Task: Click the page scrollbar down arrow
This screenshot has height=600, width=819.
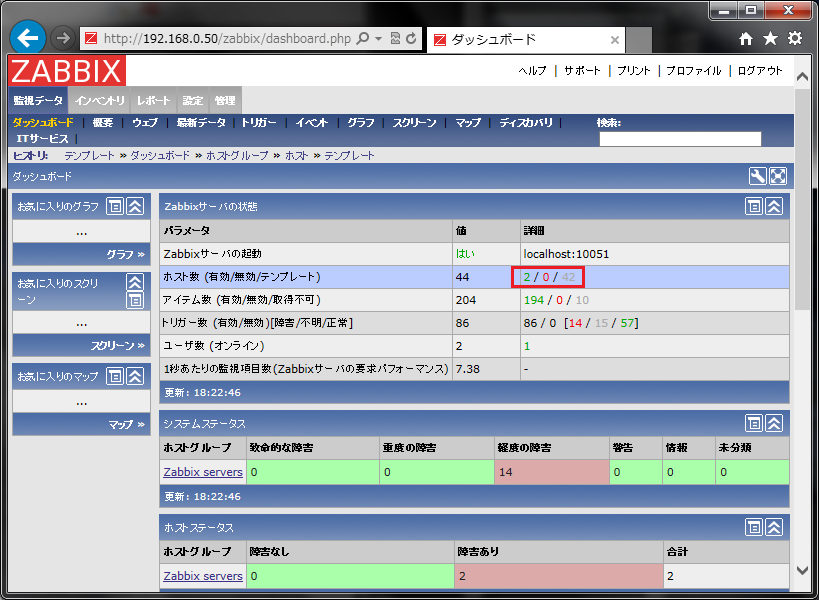Action: pos(803,571)
